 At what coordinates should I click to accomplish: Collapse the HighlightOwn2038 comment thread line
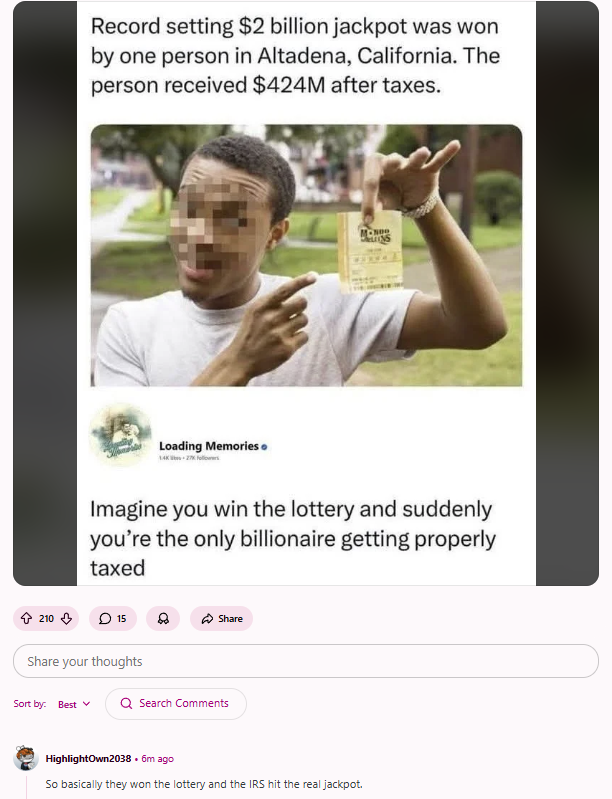(x=26, y=786)
